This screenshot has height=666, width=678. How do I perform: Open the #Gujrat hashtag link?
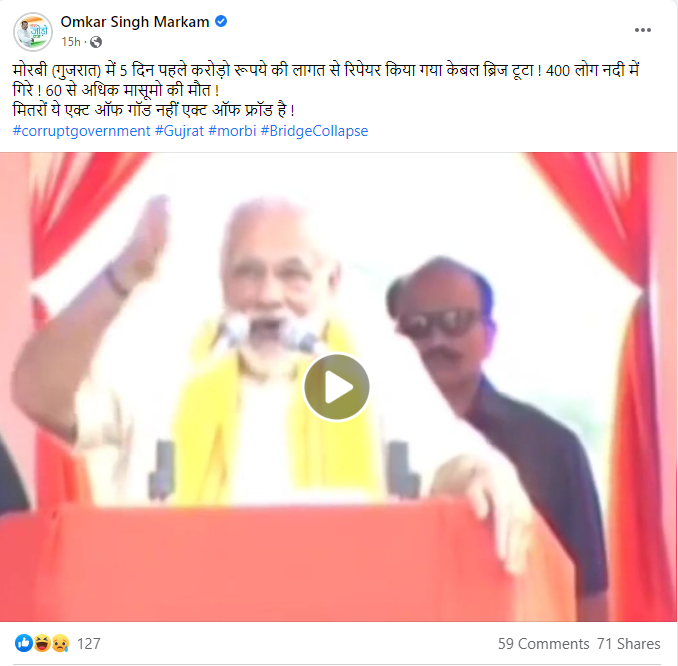click(x=179, y=131)
